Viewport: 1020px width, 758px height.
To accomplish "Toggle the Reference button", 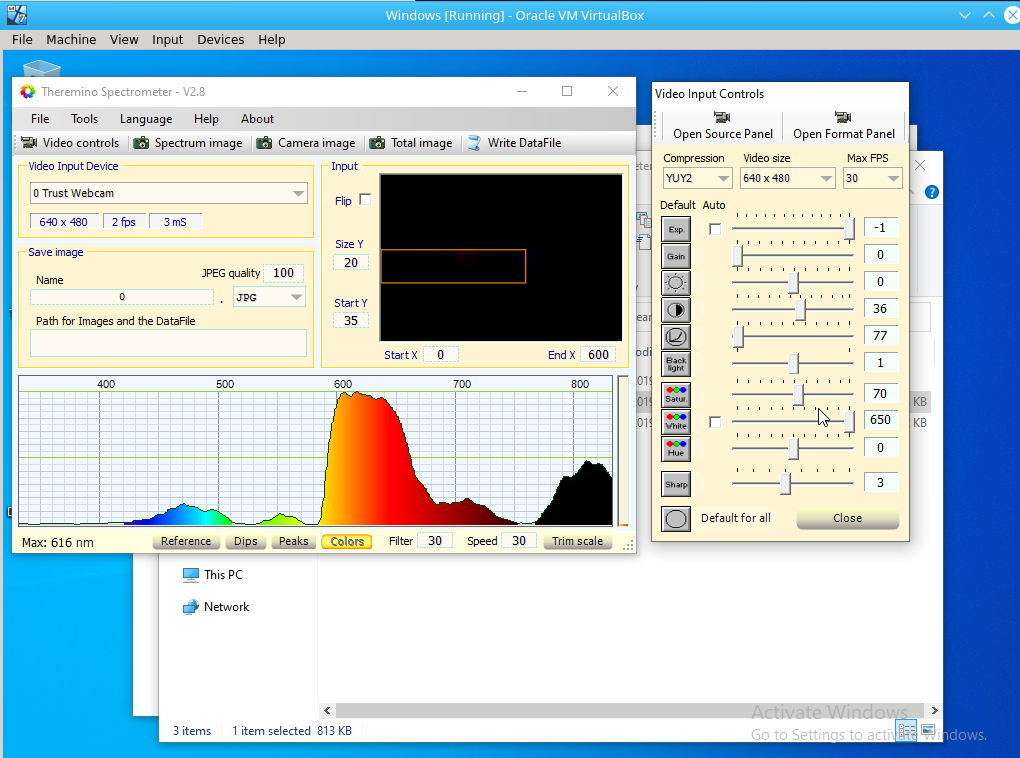I will pyautogui.click(x=186, y=541).
